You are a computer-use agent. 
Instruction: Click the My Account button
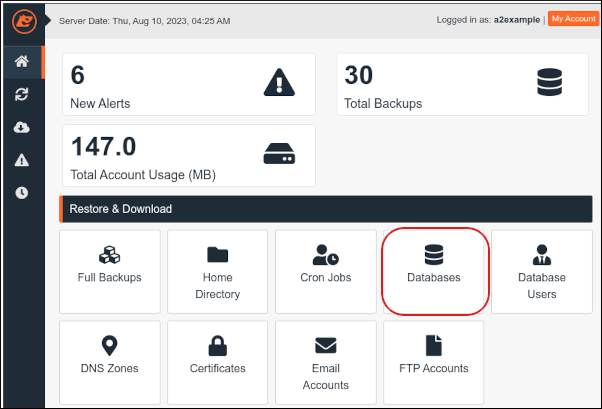tap(574, 19)
